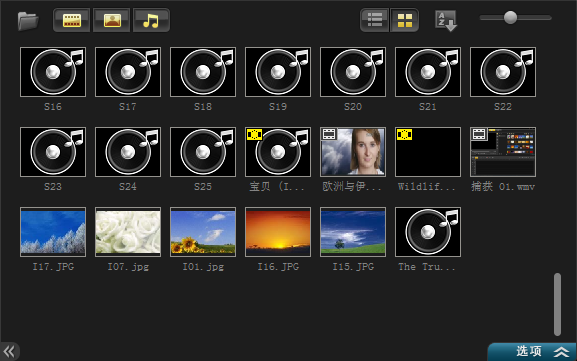Expand options with the double chevron

click(562, 352)
